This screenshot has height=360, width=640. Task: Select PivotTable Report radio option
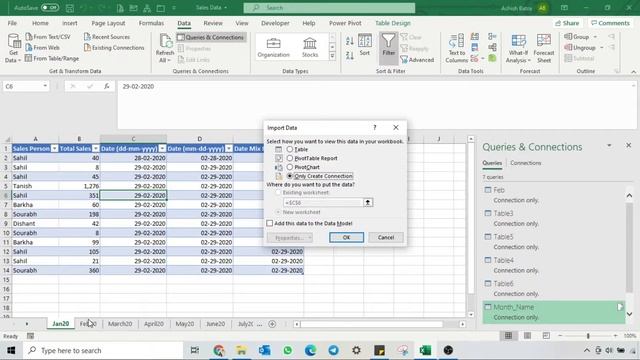[x=290, y=158]
